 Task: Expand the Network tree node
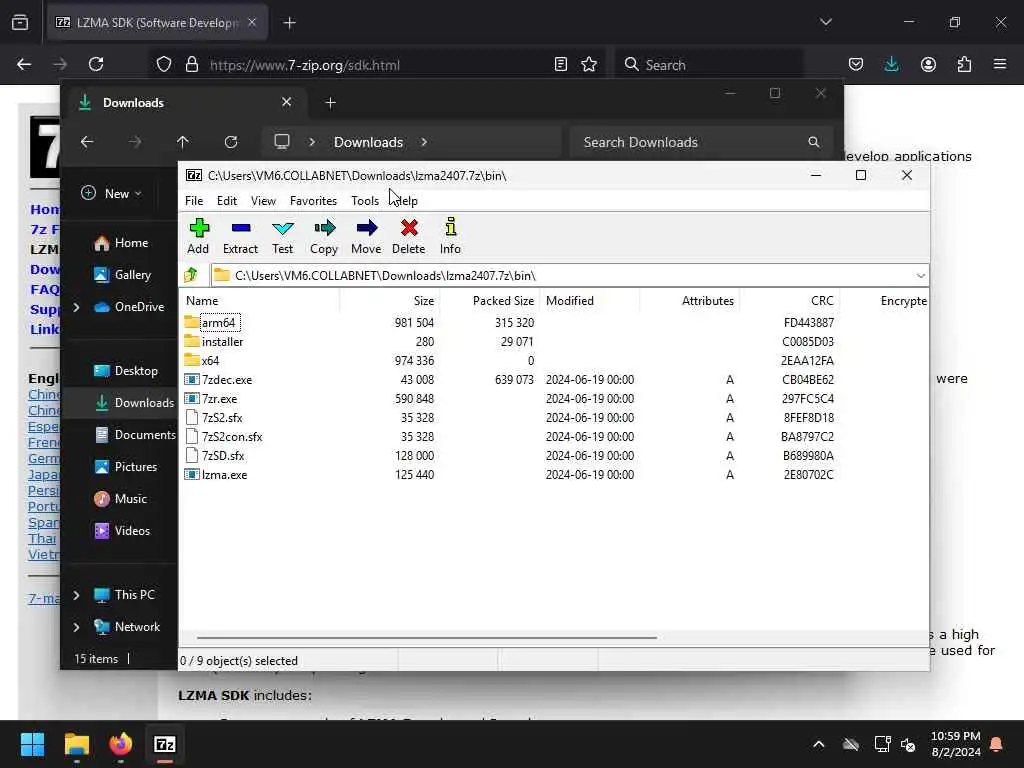pyautogui.click(x=76, y=627)
